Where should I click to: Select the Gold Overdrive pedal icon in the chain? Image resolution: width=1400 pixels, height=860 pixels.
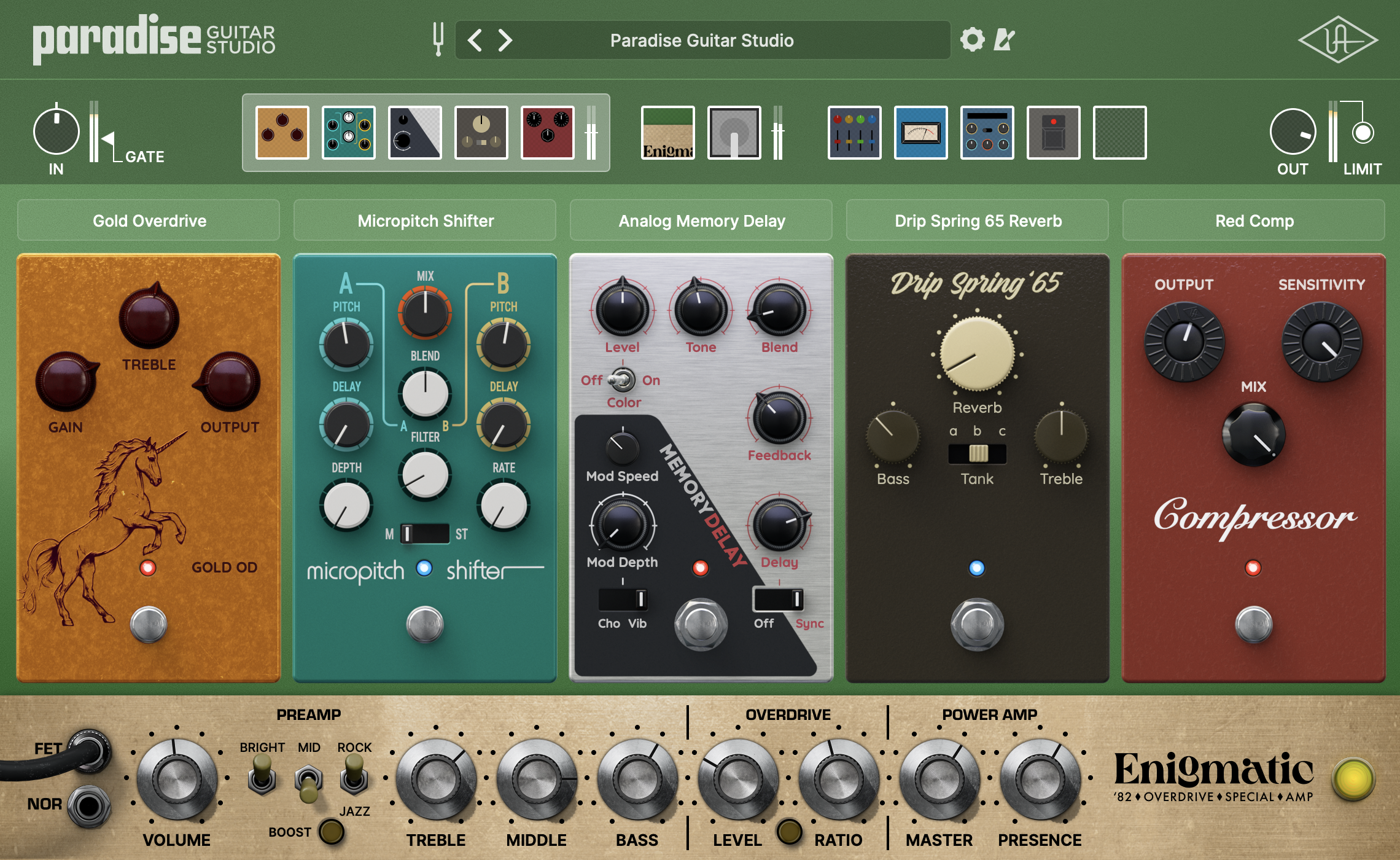click(281, 133)
